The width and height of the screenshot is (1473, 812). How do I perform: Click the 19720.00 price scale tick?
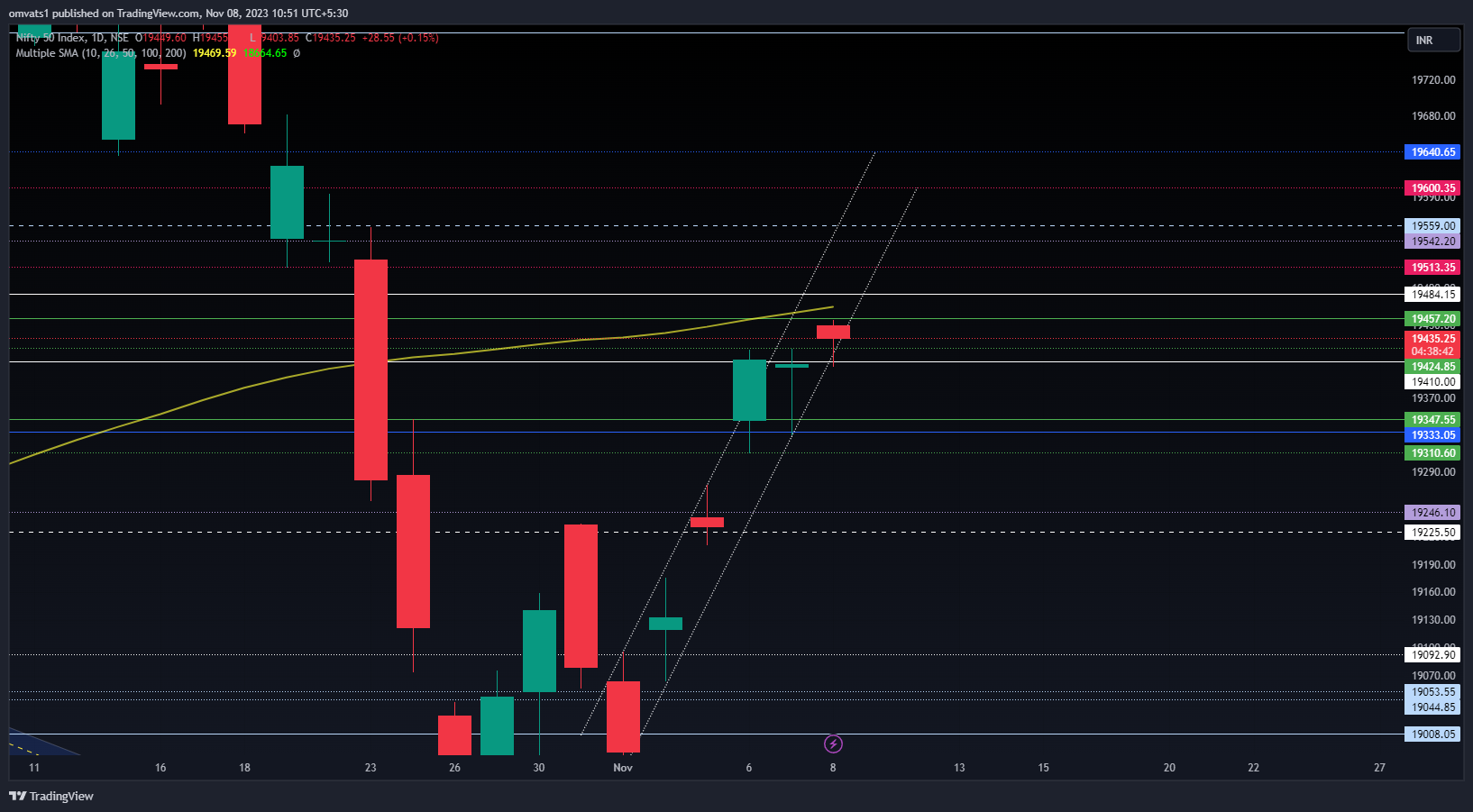[1433, 80]
